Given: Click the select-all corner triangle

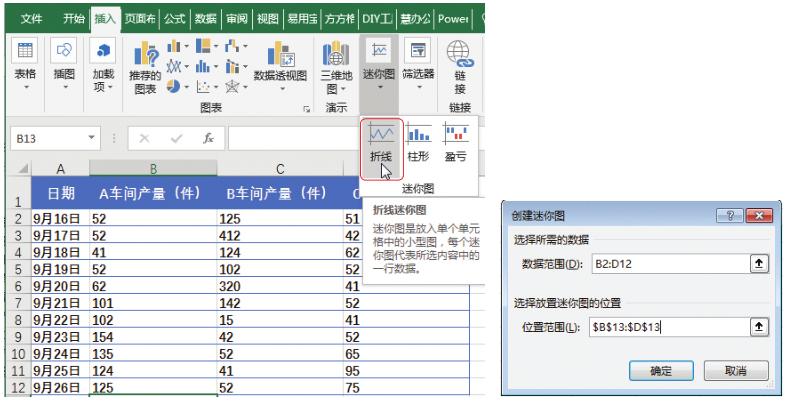Looking at the screenshot, I should pyautogui.click(x=23, y=169).
